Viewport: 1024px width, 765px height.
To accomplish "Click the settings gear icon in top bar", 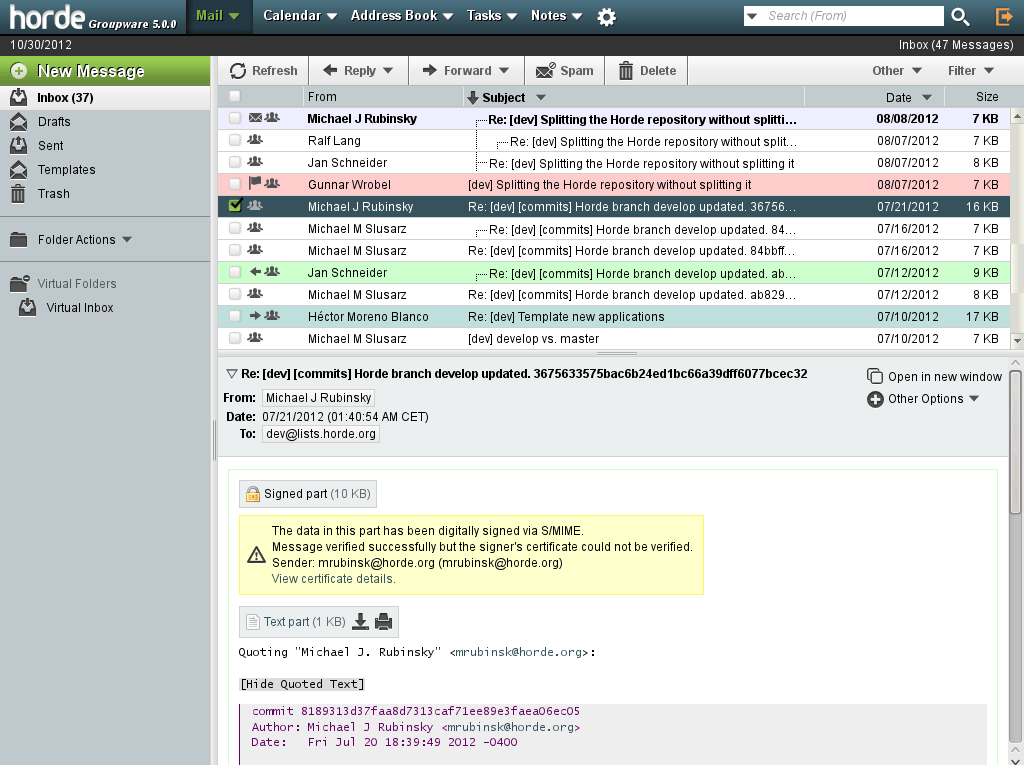I will click(x=606, y=17).
